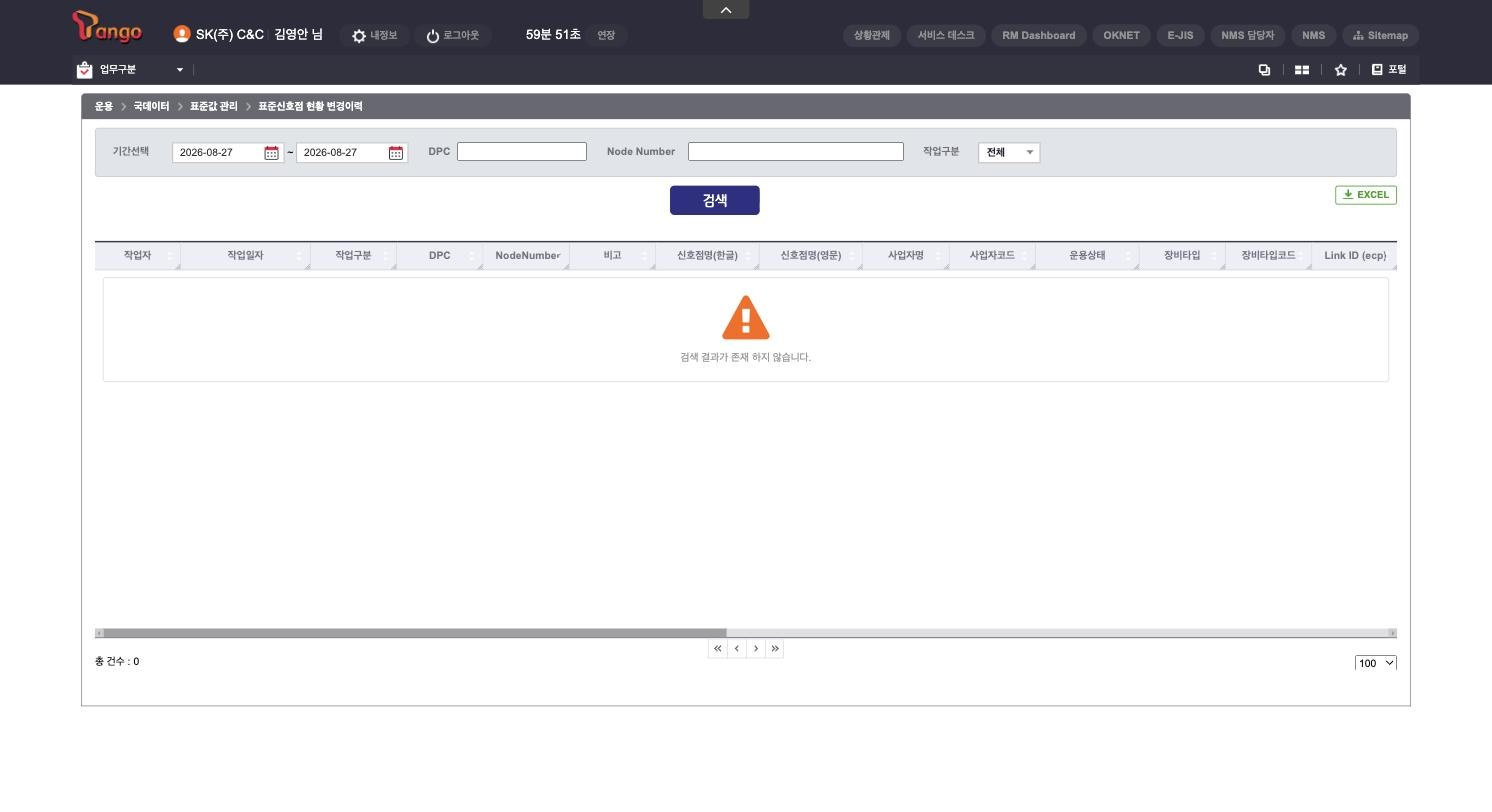The width and height of the screenshot is (1492, 812).
Task: Sort by 작업자 column header
Action: (x=138, y=256)
